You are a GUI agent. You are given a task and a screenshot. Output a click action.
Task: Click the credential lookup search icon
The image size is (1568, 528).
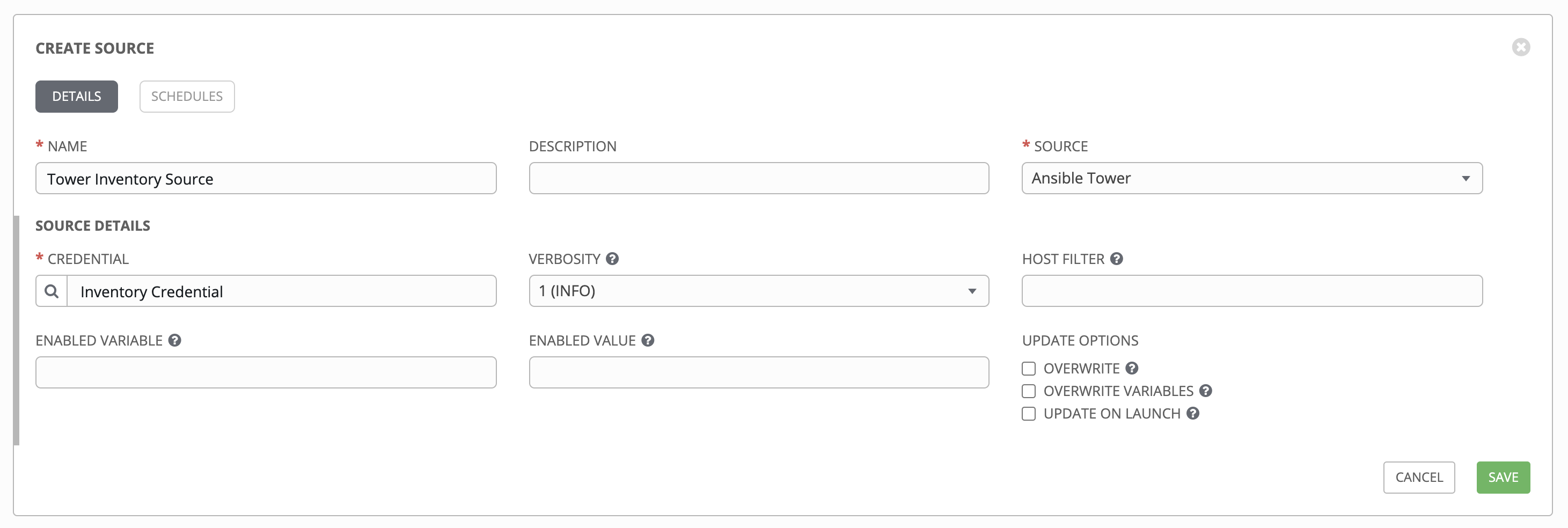point(52,291)
